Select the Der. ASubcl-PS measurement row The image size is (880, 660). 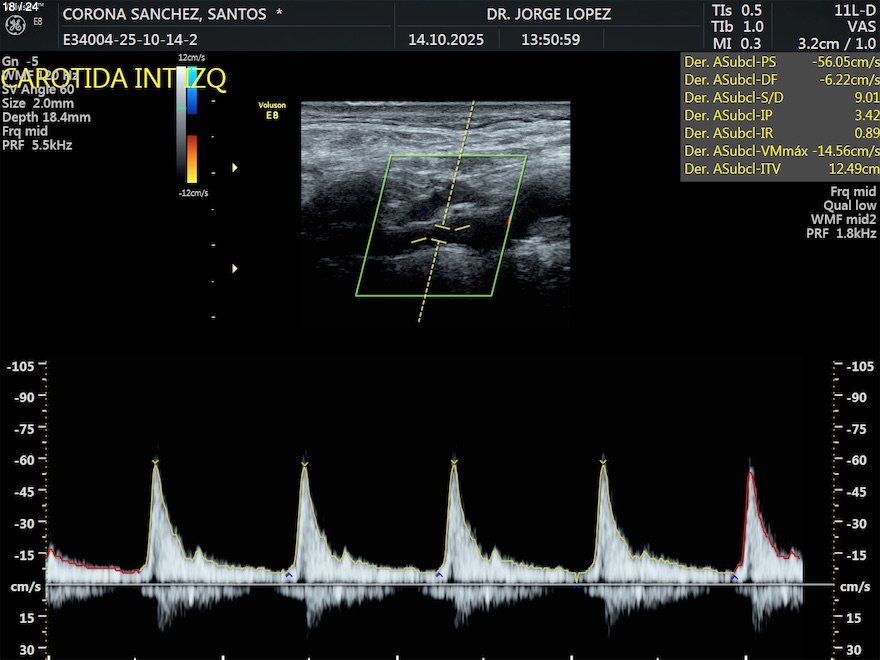[779, 61]
